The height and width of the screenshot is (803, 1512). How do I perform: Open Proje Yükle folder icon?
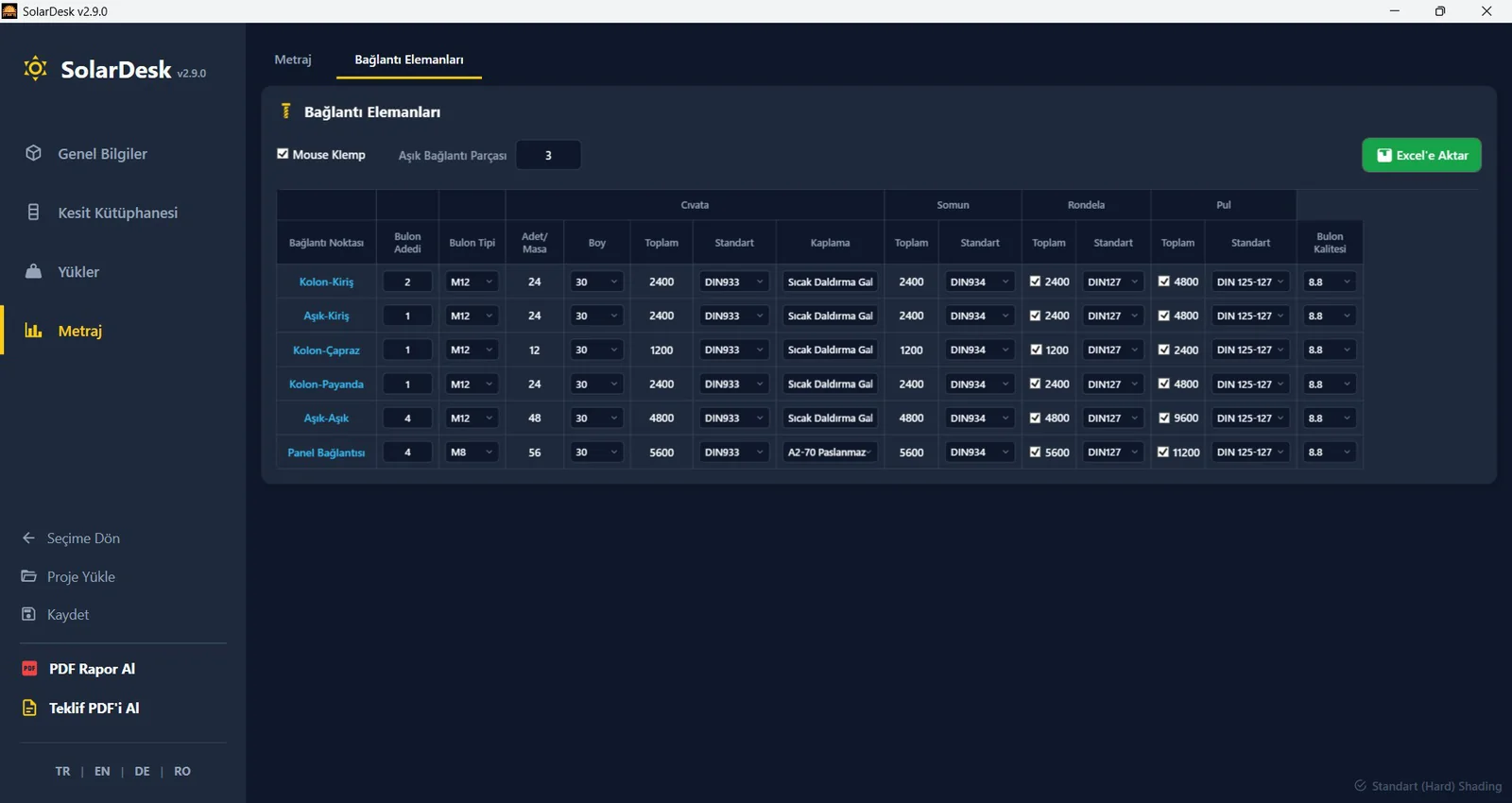tap(28, 576)
